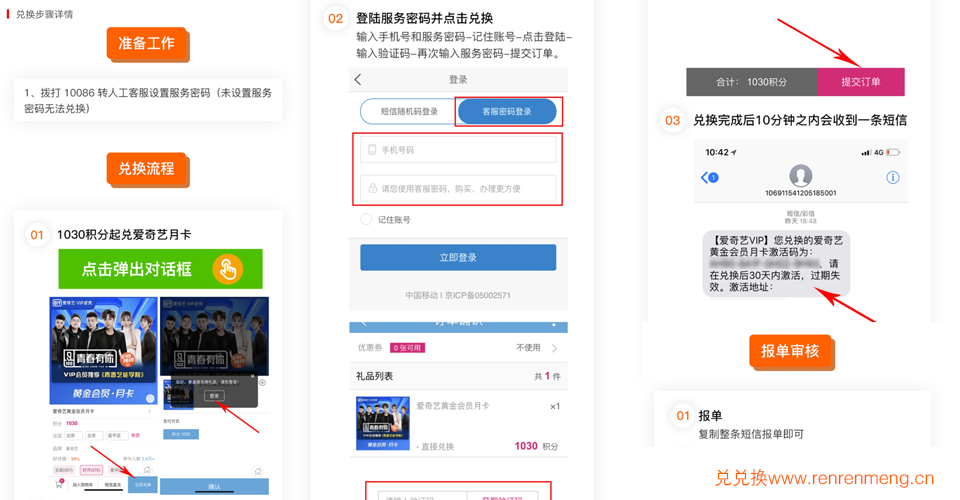The image size is (960, 500).
Task: Click 兑换完成后10分钟之内会收到一条短信 title
Action: click(x=800, y=120)
